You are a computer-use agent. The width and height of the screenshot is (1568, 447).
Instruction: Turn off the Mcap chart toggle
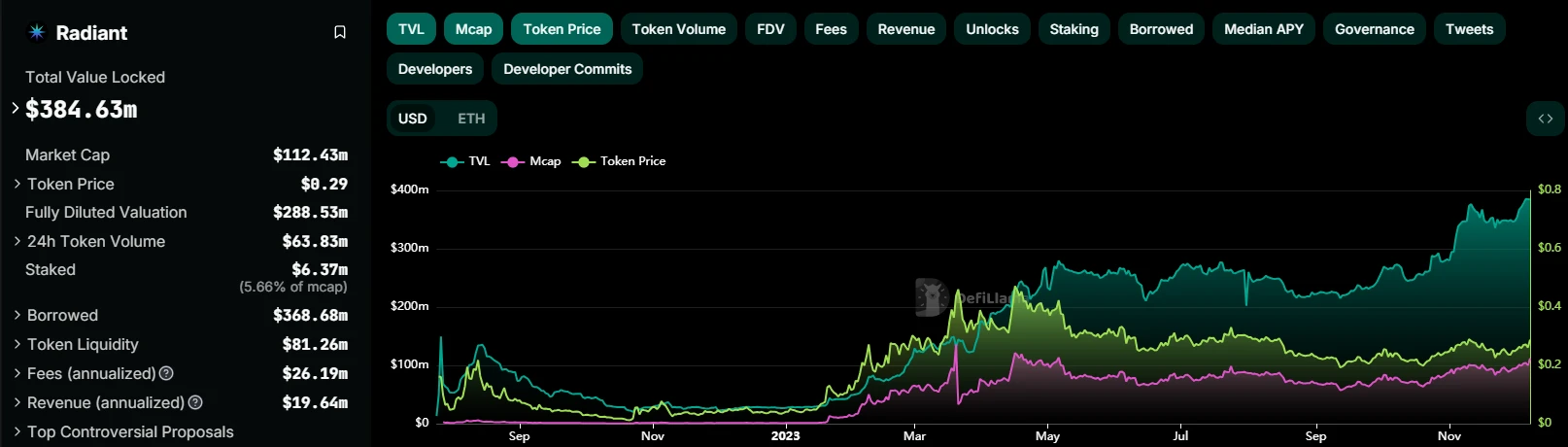473,29
